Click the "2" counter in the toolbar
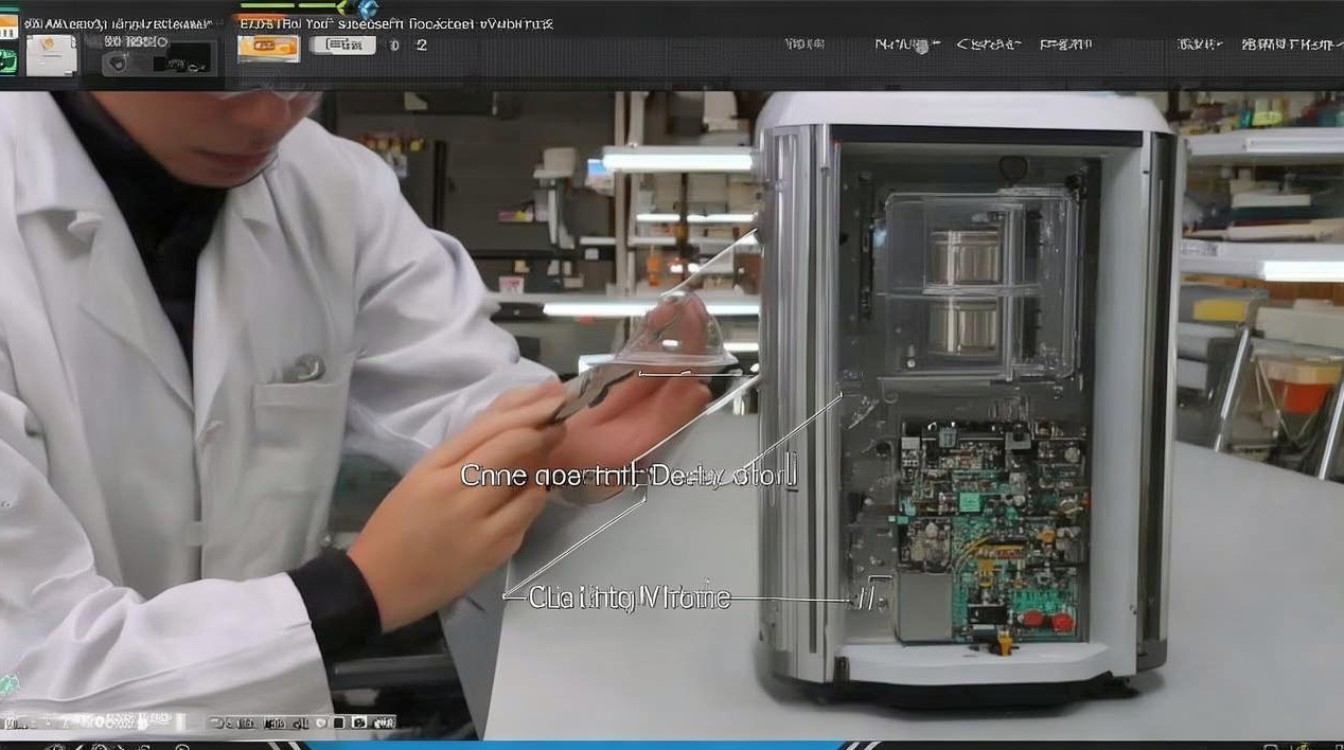 [x=422, y=45]
